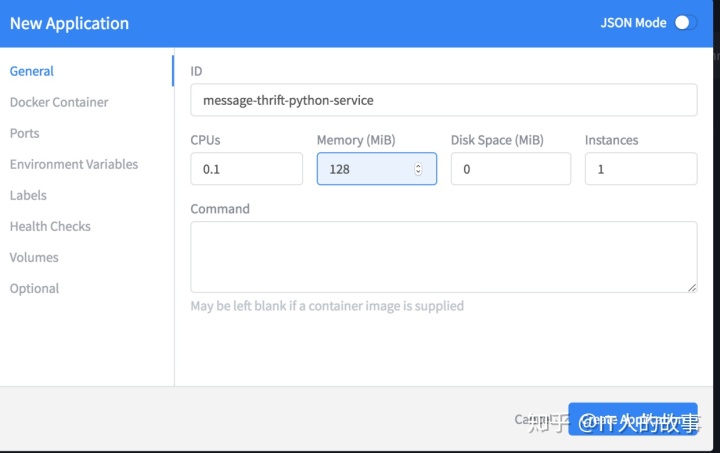The height and width of the screenshot is (453, 720).
Task: Click the Command label
Action: pyautogui.click(x=220, y=209)
